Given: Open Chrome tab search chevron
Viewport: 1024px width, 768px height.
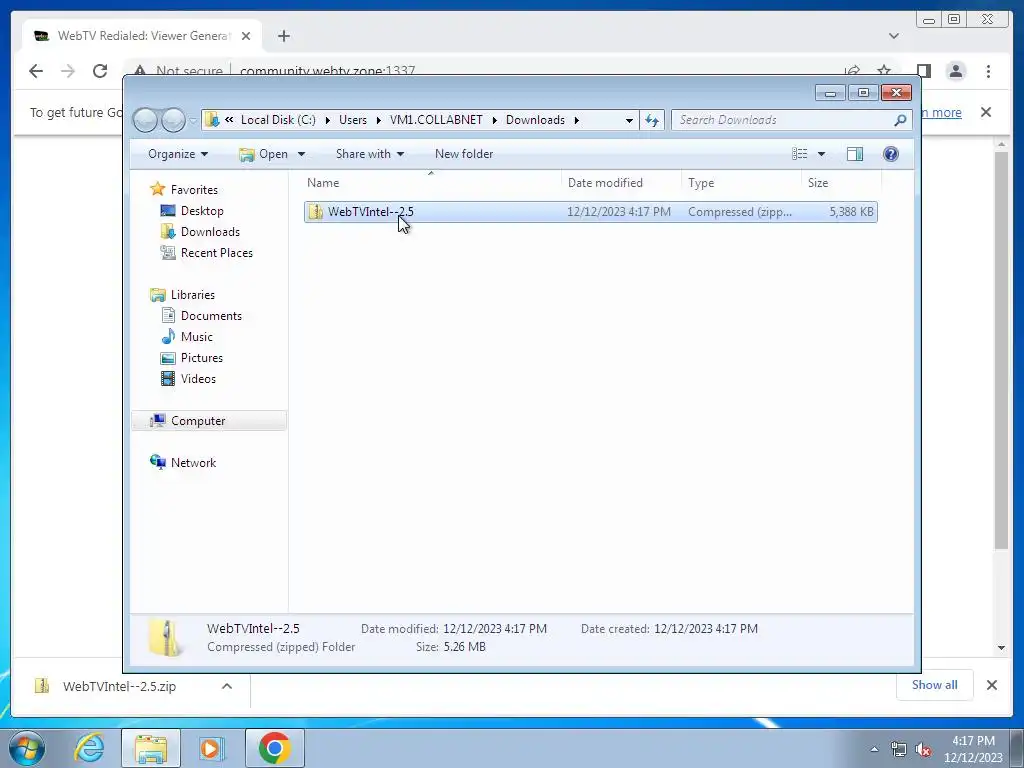Looking at the screenshot, I should 894,36.
